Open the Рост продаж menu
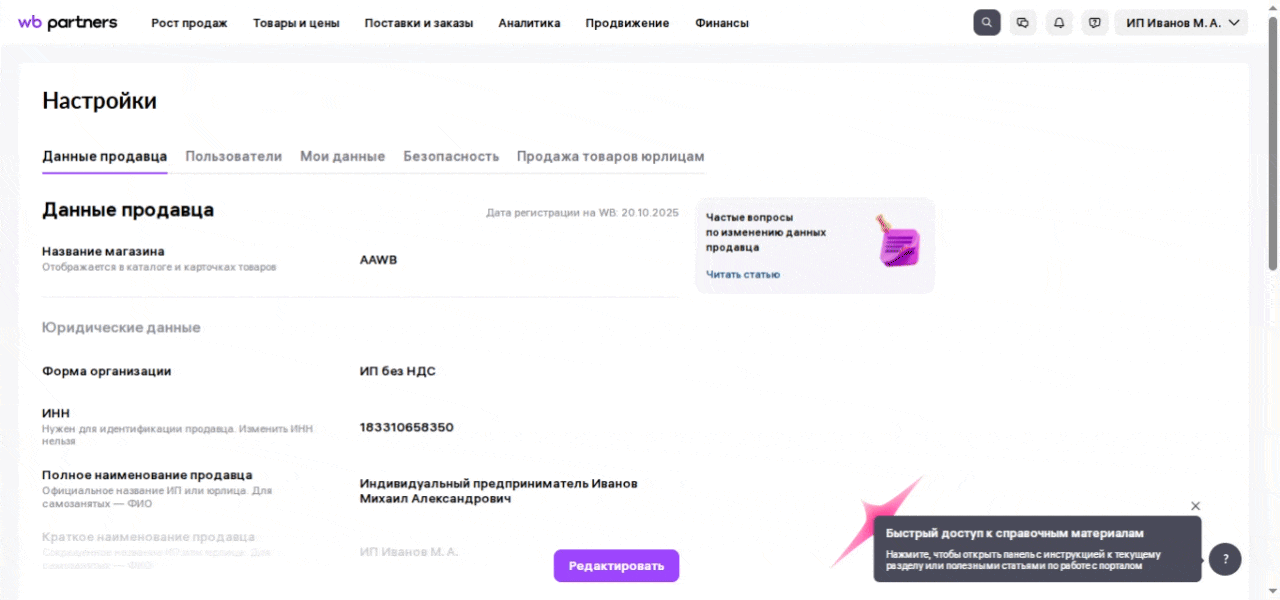1280x600 pixels. (190, 23)
